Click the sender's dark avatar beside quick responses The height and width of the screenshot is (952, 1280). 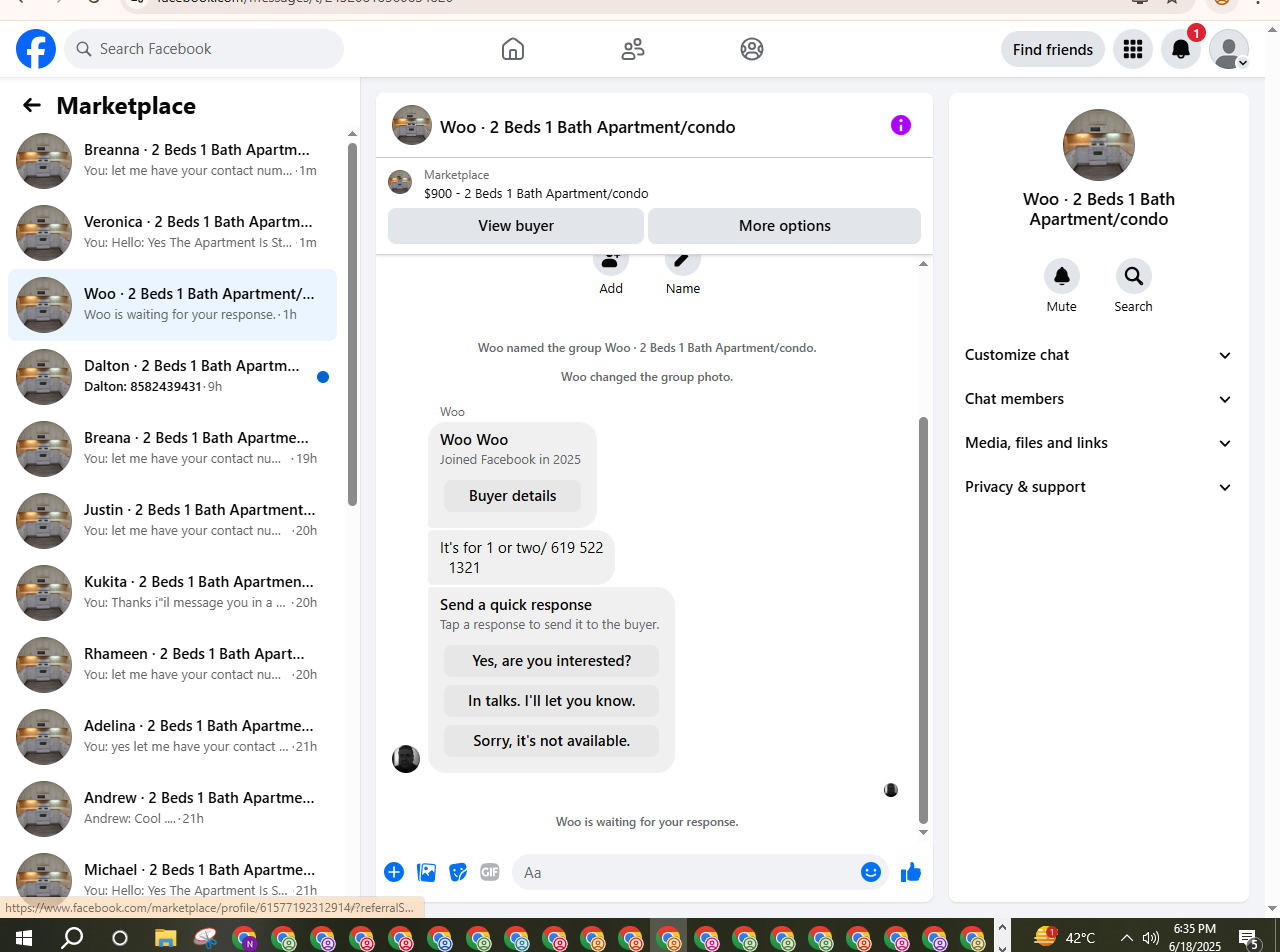pos(406,759)
